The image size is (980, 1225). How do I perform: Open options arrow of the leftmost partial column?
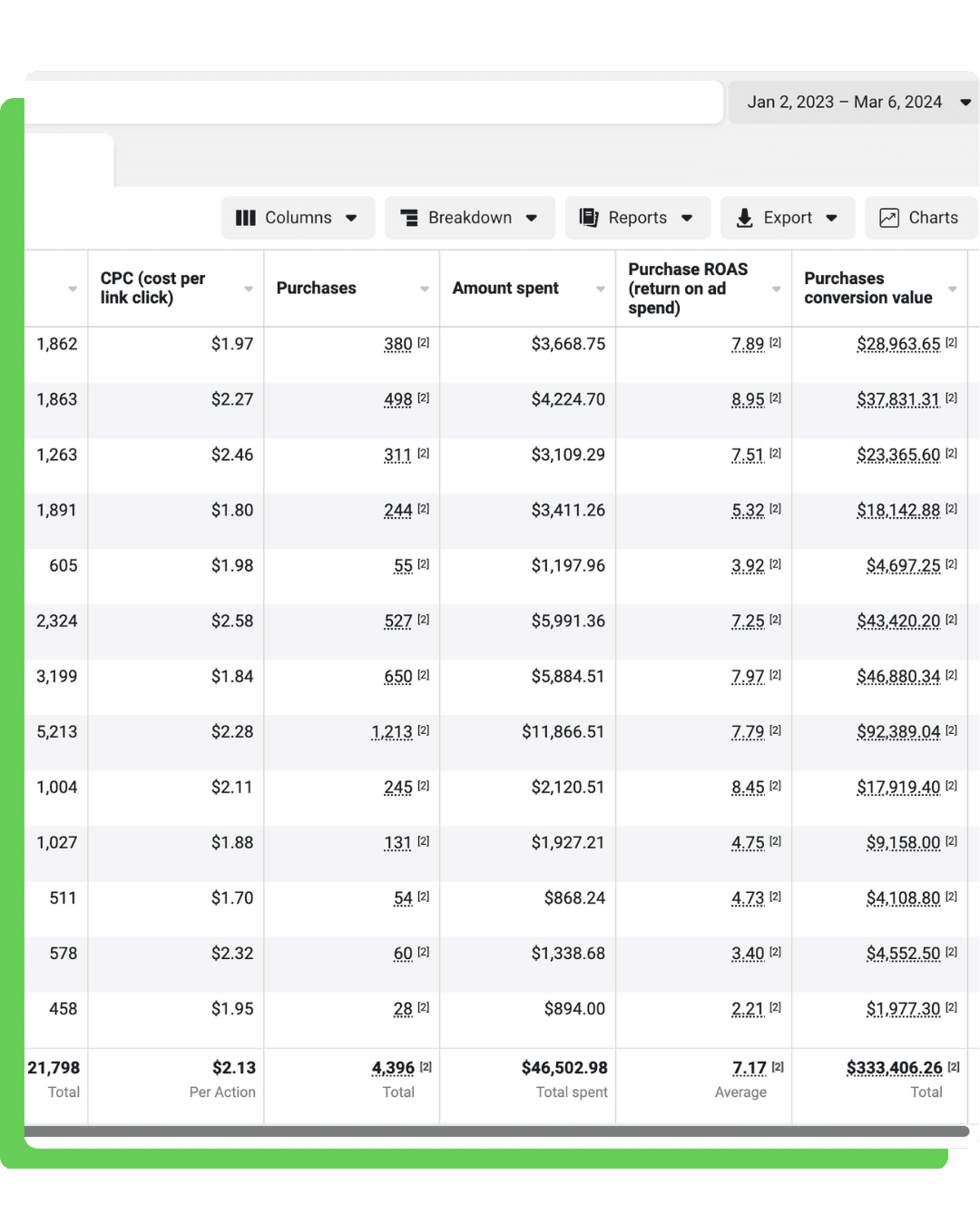73,289
